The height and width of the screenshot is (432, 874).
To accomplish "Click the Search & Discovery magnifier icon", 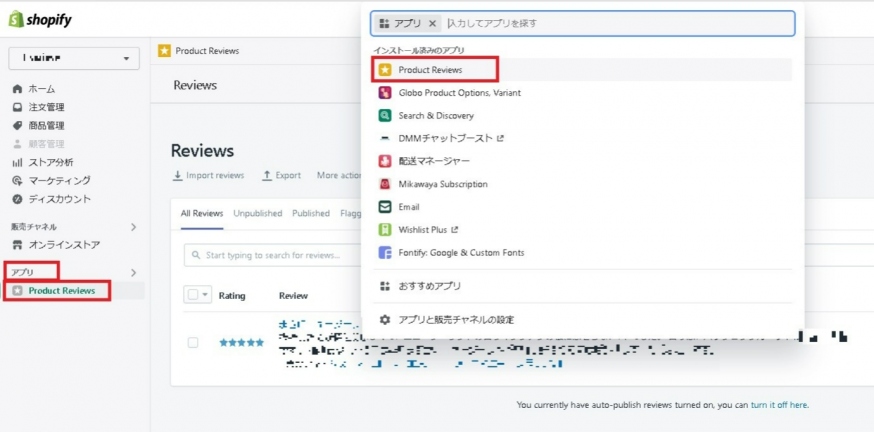I will [385, 115].
